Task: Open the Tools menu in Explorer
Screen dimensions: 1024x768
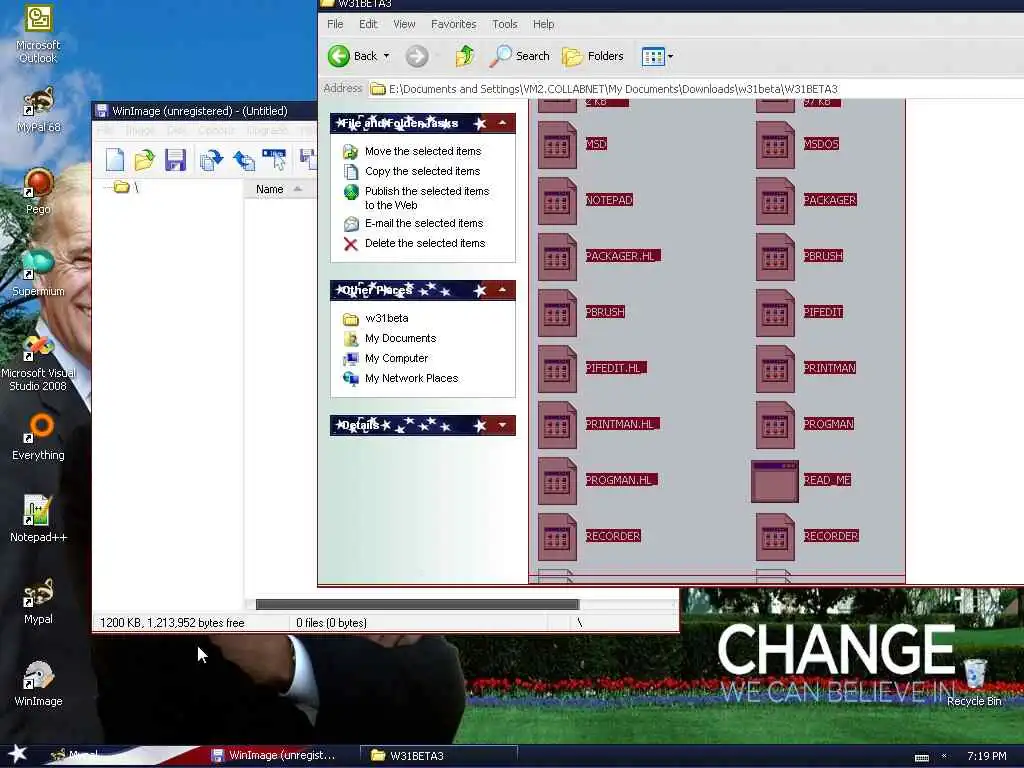Action: click(505, 24)
